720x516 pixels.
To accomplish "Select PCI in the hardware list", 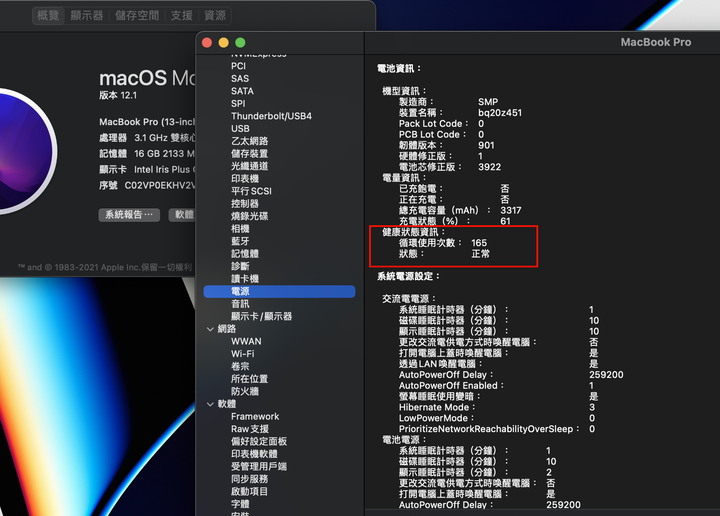I will (238, 66).
